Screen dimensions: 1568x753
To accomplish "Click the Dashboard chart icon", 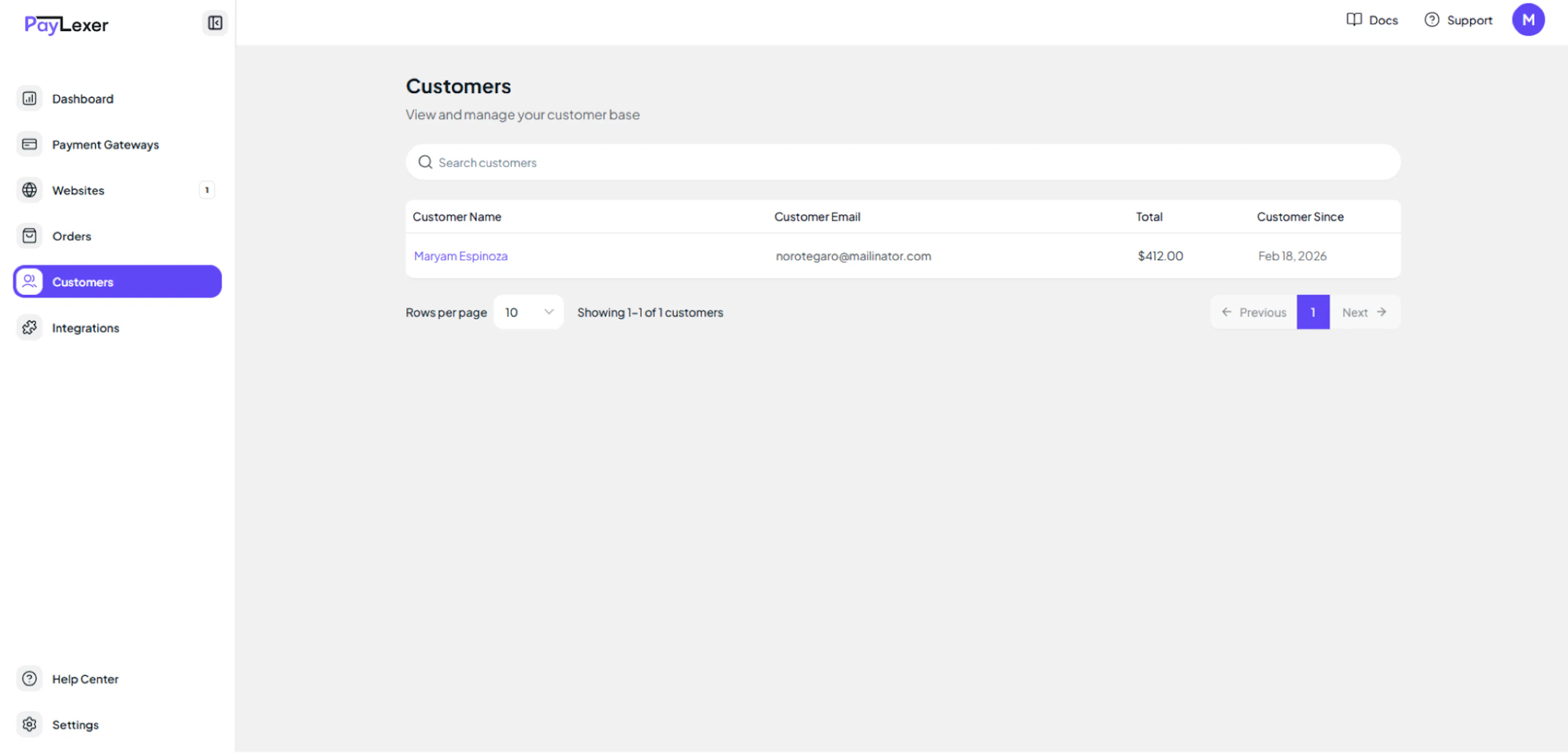I will (x=29, y=98).
